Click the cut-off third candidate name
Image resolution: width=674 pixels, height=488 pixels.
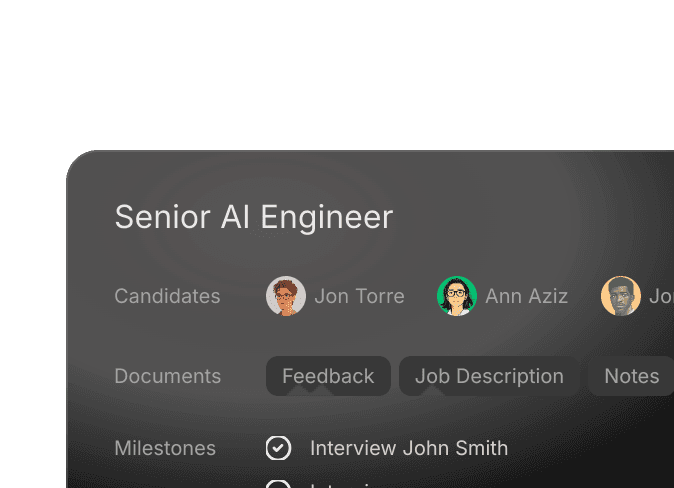tap(662, 296)
